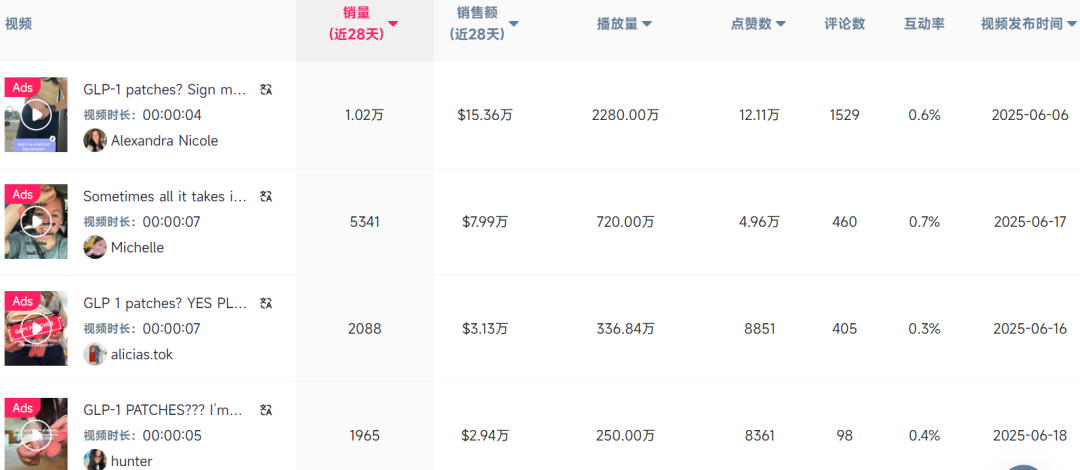Play the alicias.tok video thumbnail
The height and width of the screenshot is (470, 1080).
pos(36,328)
